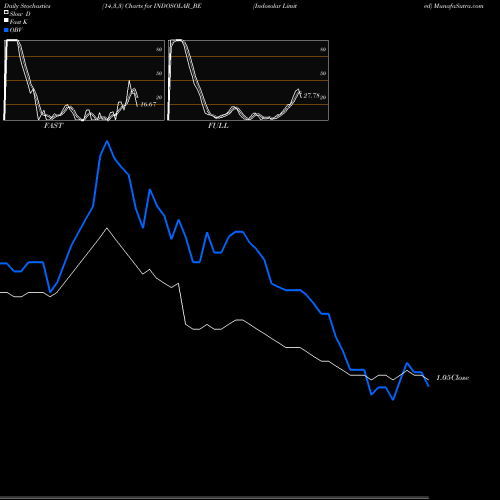Screen dimensions: 500x500
Task: Click the 16.67 value in FAST chart
Action: (148, 104)
